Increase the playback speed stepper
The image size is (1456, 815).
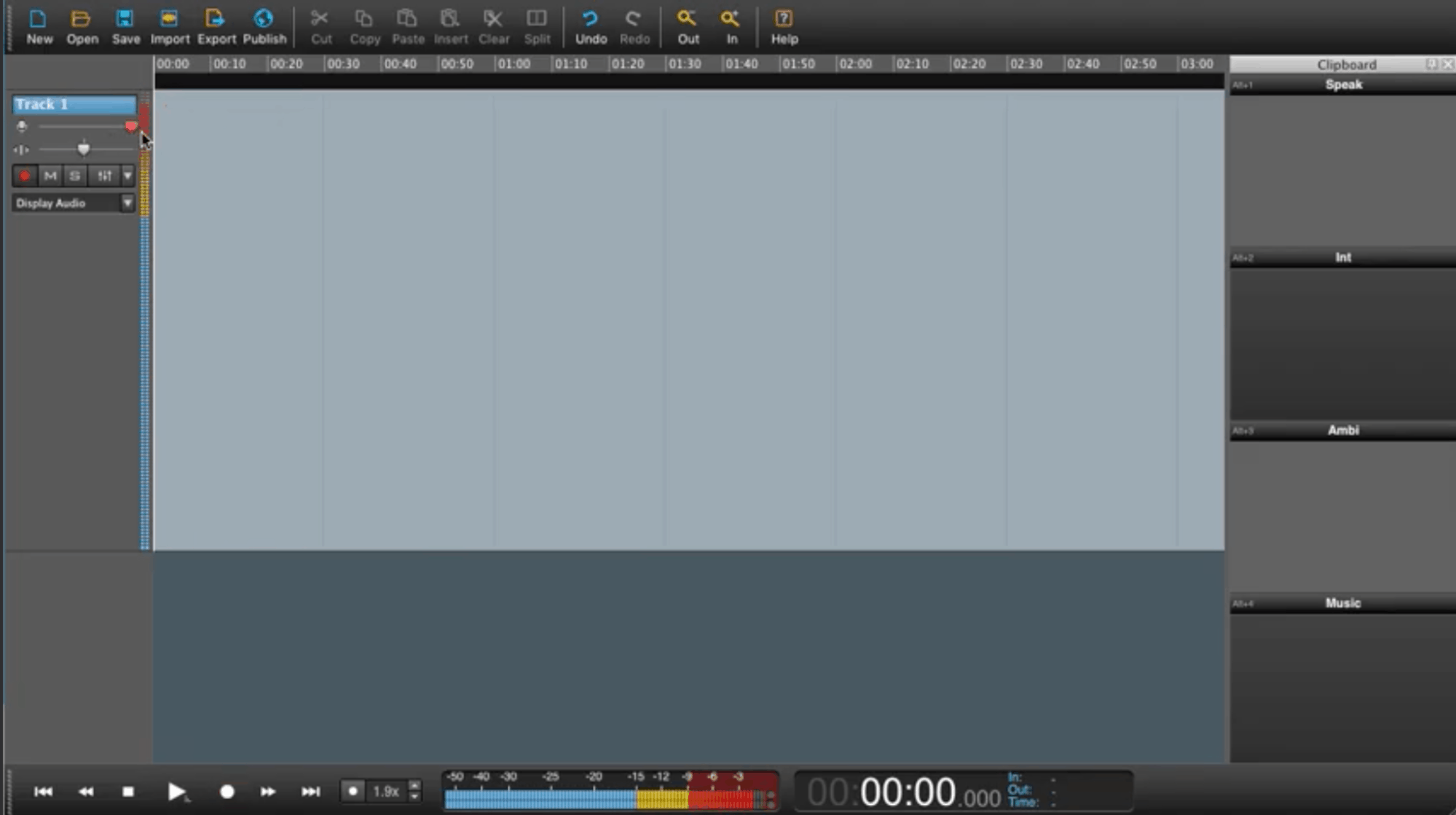pyautogui.click(x=415, y=785)
